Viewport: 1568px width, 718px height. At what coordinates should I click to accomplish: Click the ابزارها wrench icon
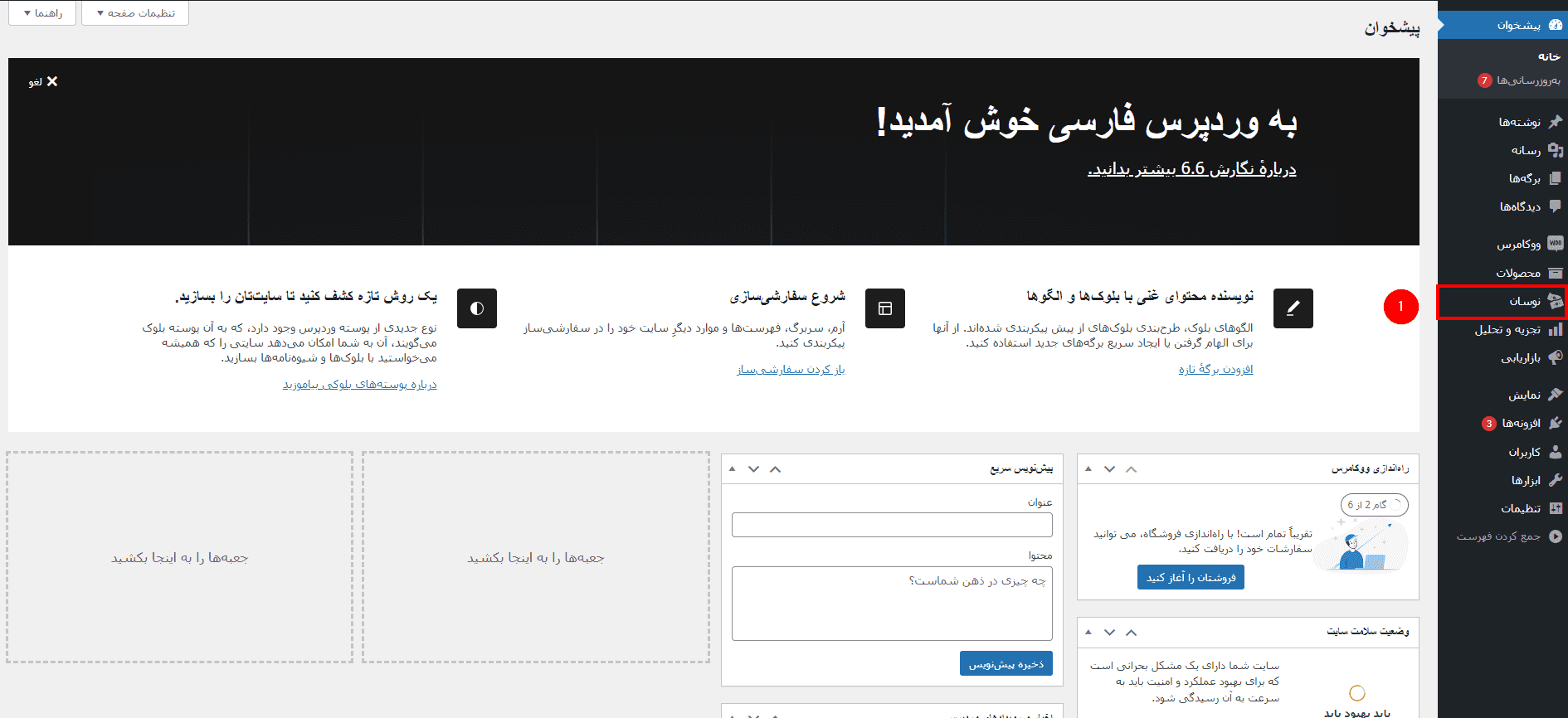(1556, 480)
